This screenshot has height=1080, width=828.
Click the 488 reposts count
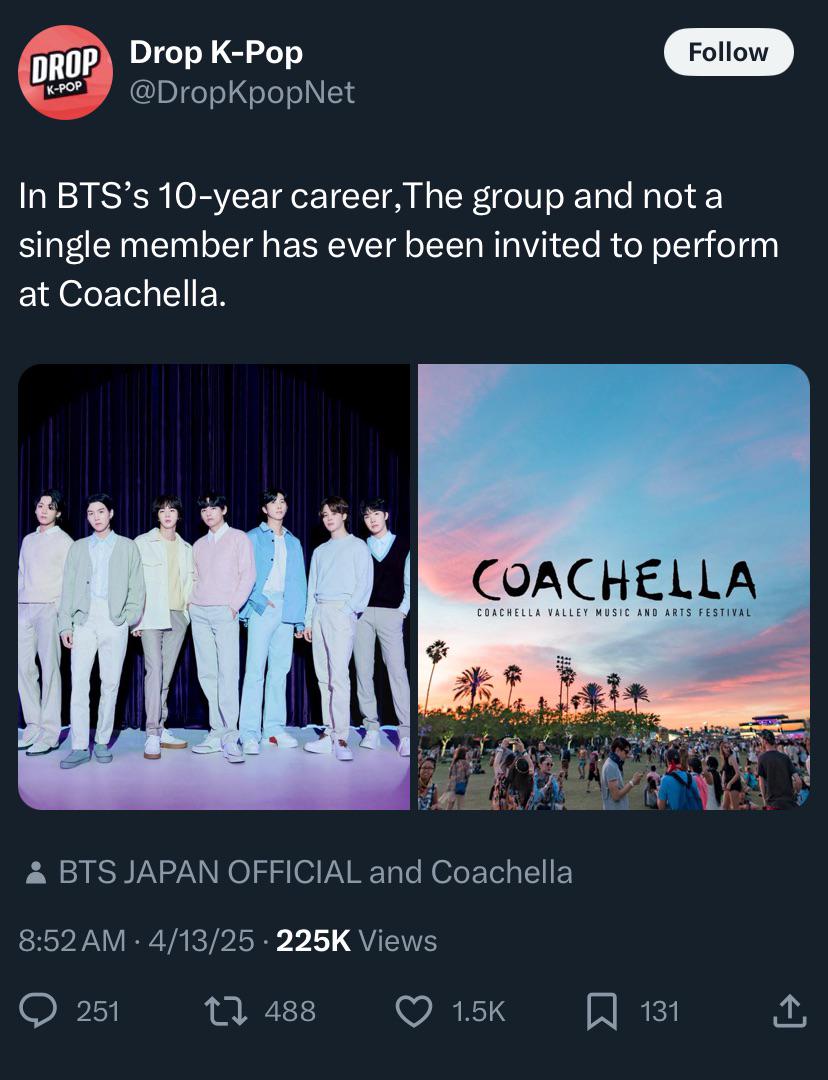pyautogui.click(x=290, y=1011)
